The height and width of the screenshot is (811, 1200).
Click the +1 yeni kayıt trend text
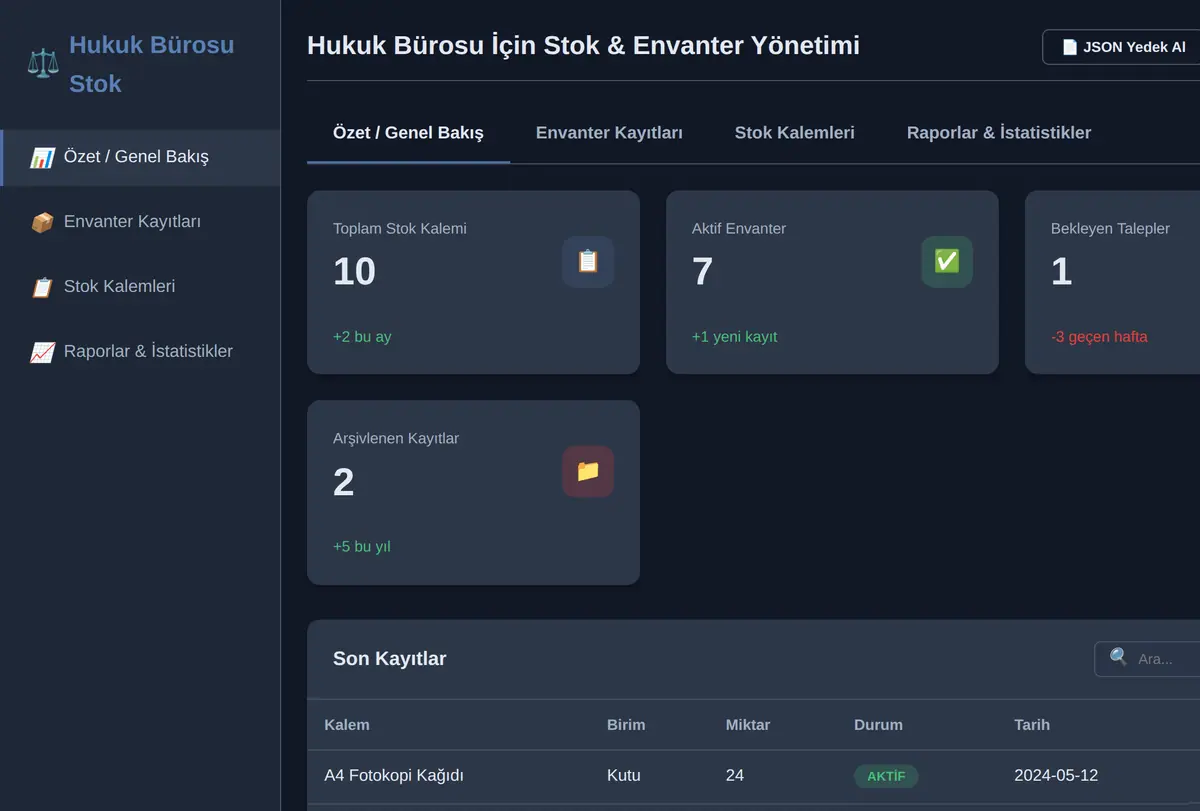[734, 337]
